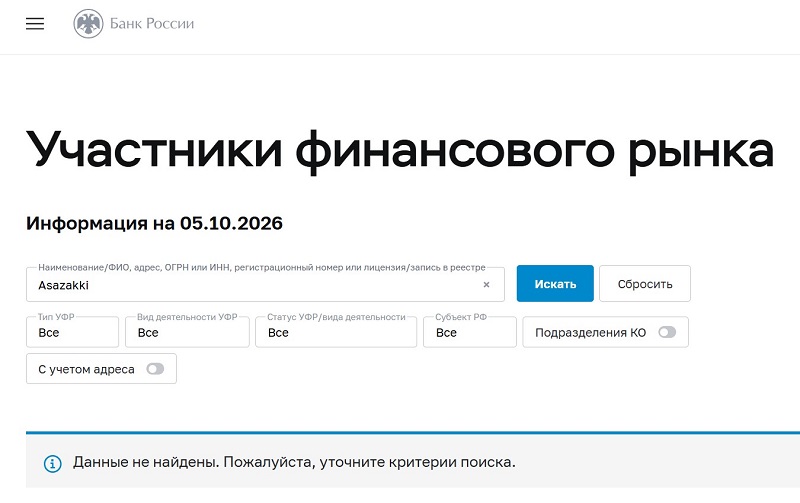Click the Банк России site title link

pos(152,24)
